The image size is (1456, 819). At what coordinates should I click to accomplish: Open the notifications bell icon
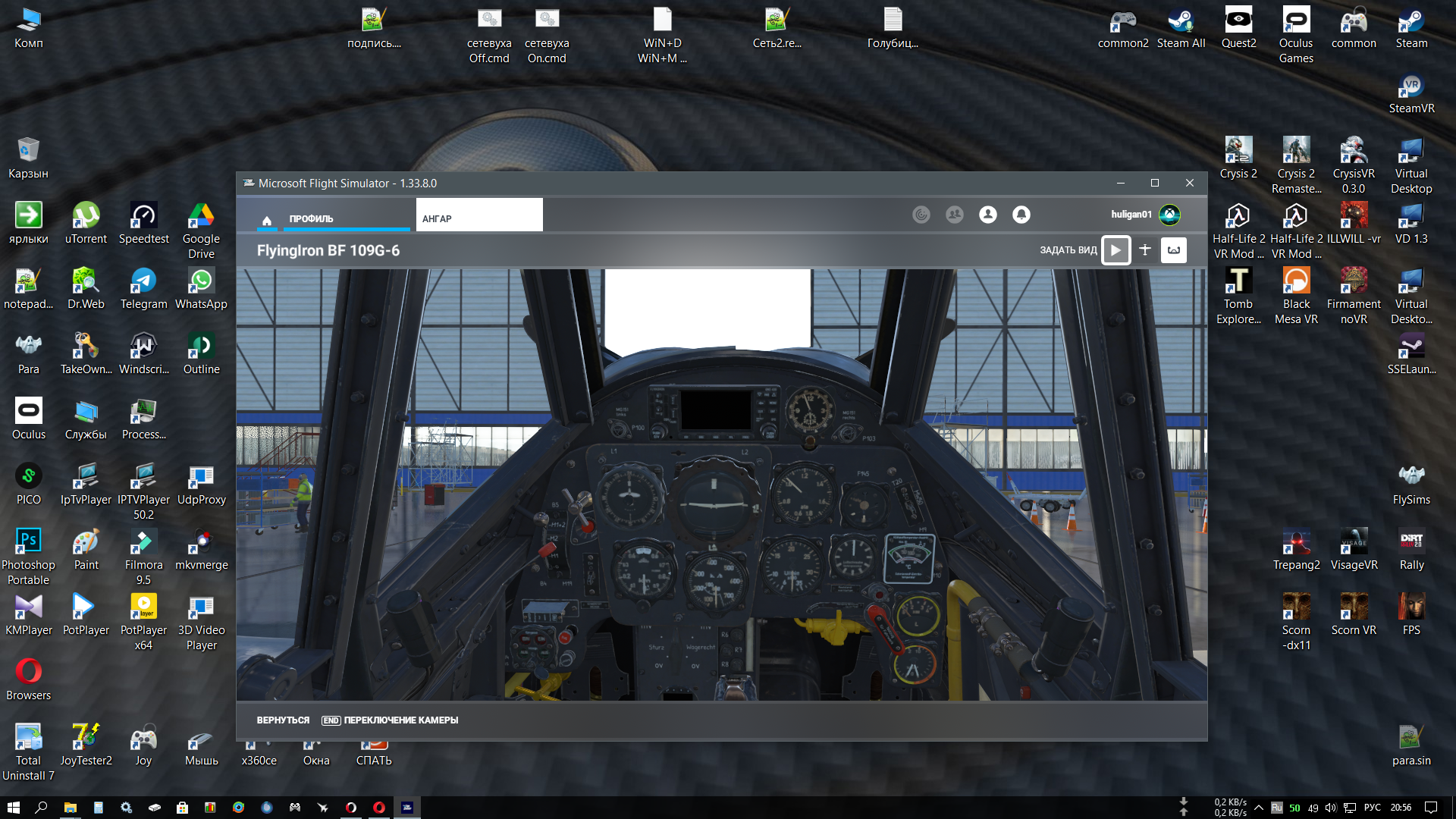[1021, 215]
